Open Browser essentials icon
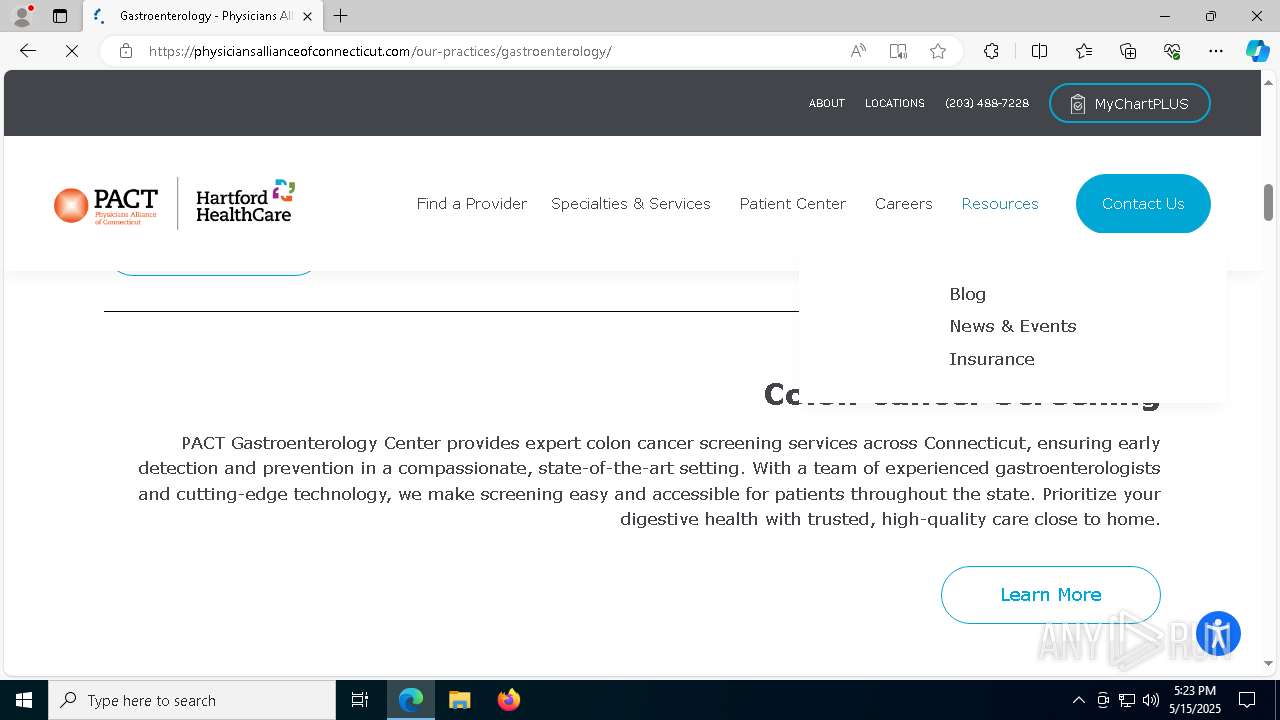 [x=1172, y=51]
